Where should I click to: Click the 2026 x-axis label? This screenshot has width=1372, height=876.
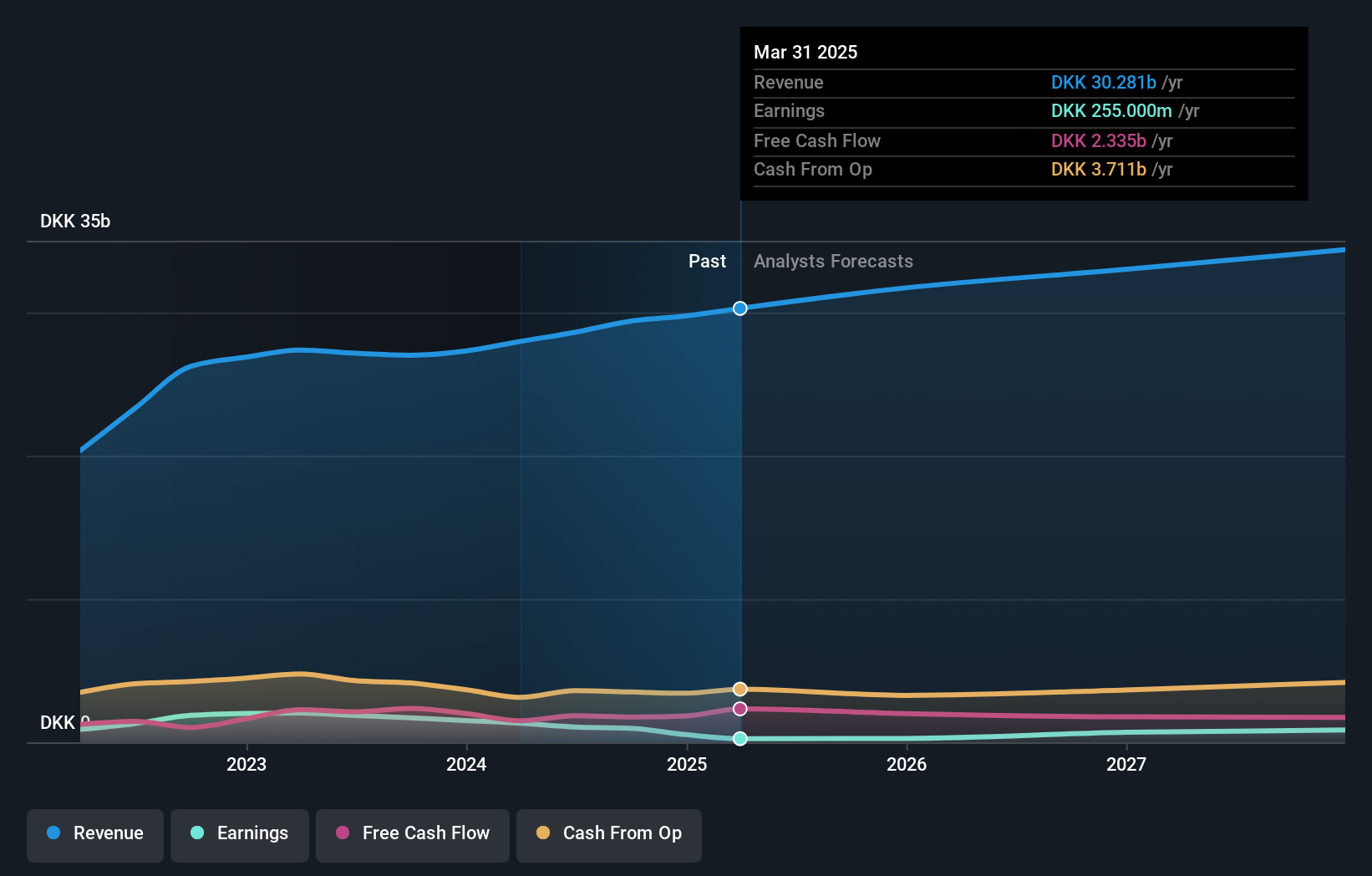coord(907,764)
